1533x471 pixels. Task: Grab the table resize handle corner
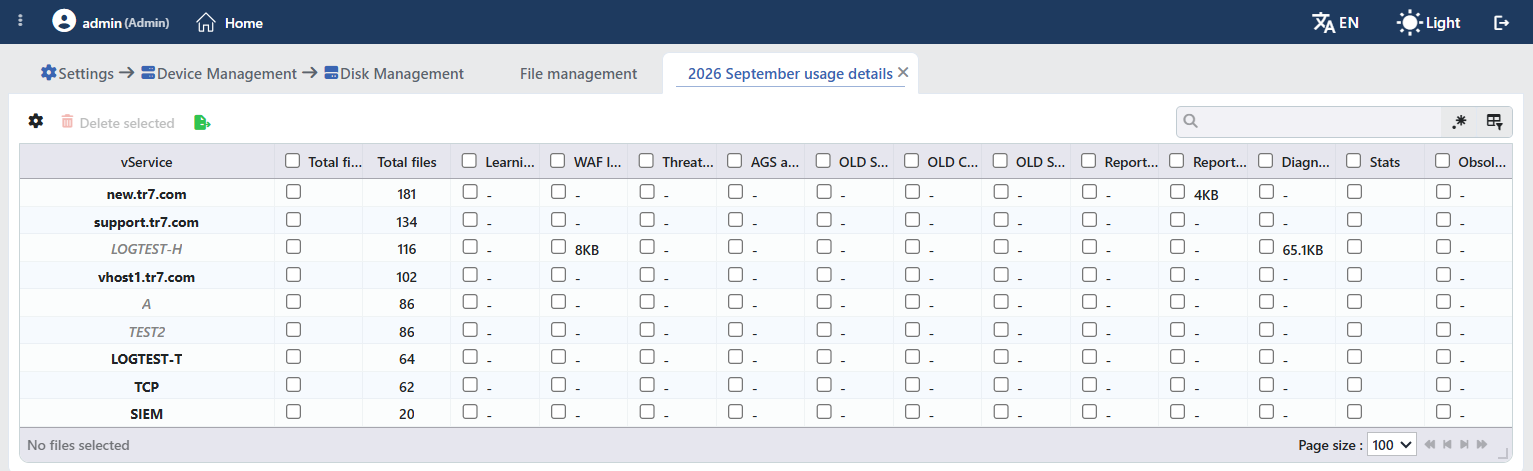[1503, 454]
